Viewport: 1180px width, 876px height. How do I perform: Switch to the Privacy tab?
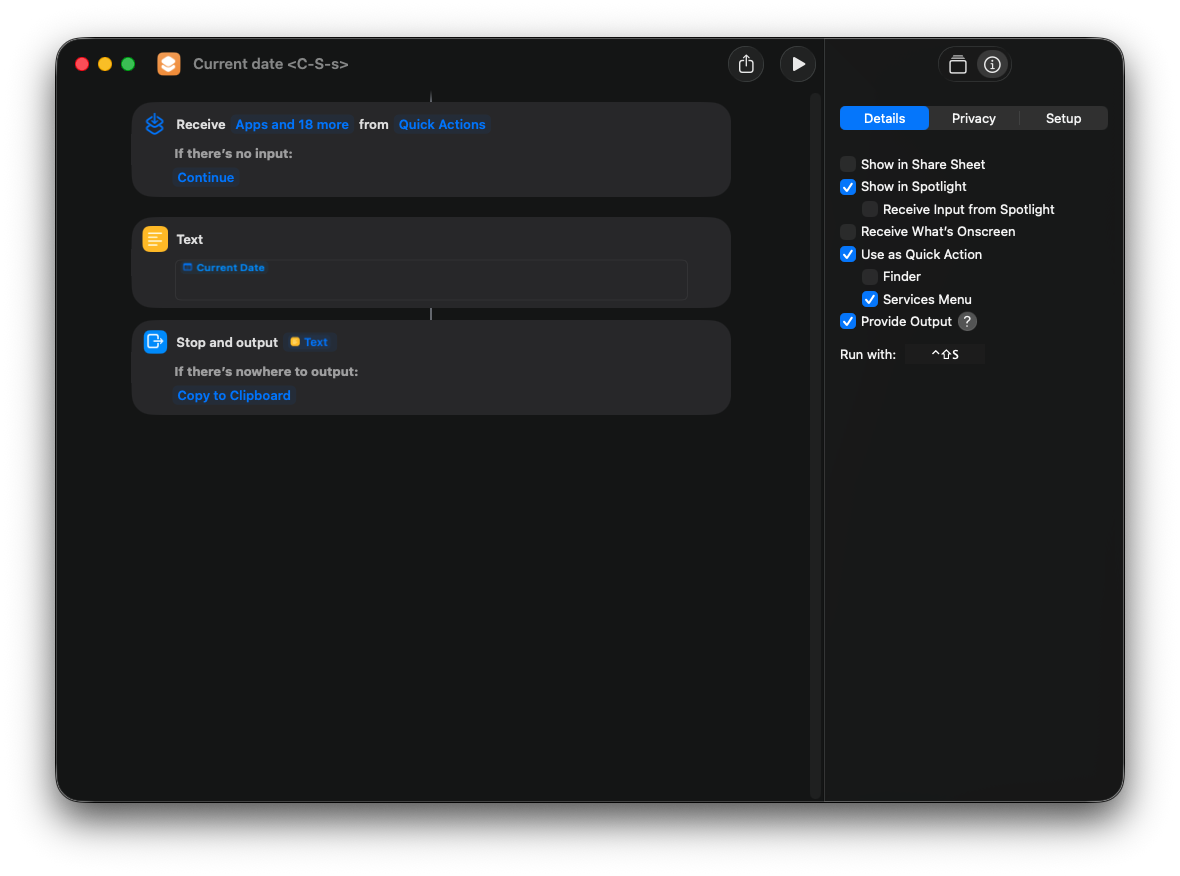pos(972,118)
